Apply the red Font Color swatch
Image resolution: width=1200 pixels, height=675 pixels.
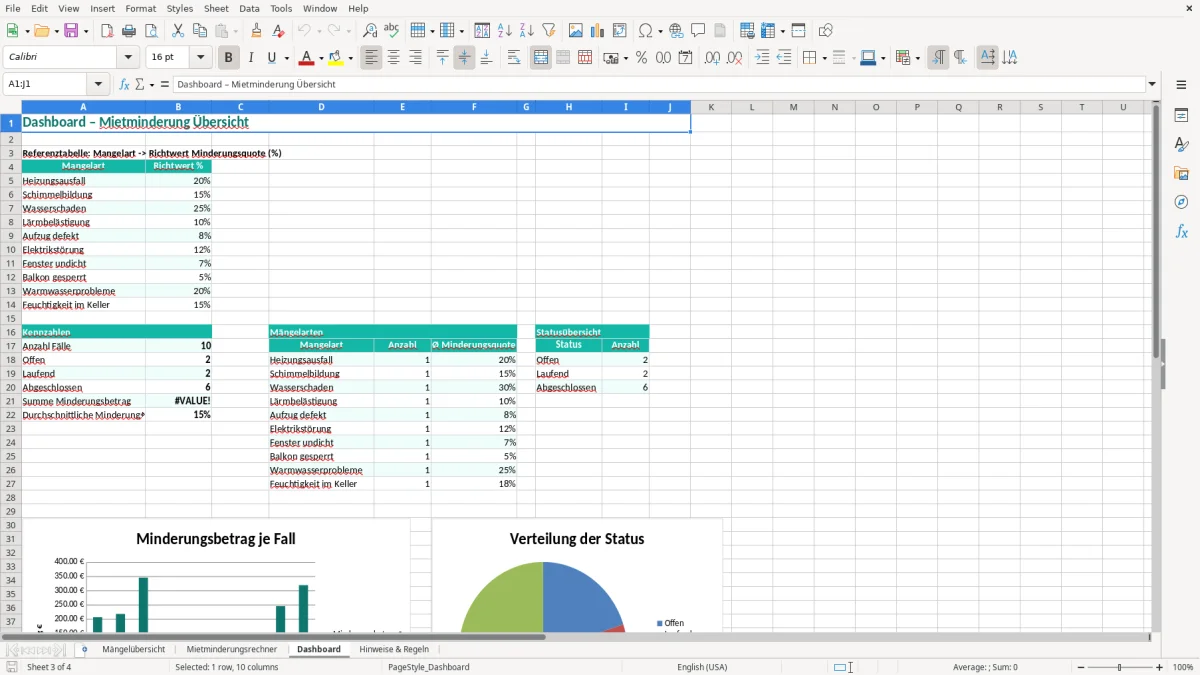click(x=306, y=58)
